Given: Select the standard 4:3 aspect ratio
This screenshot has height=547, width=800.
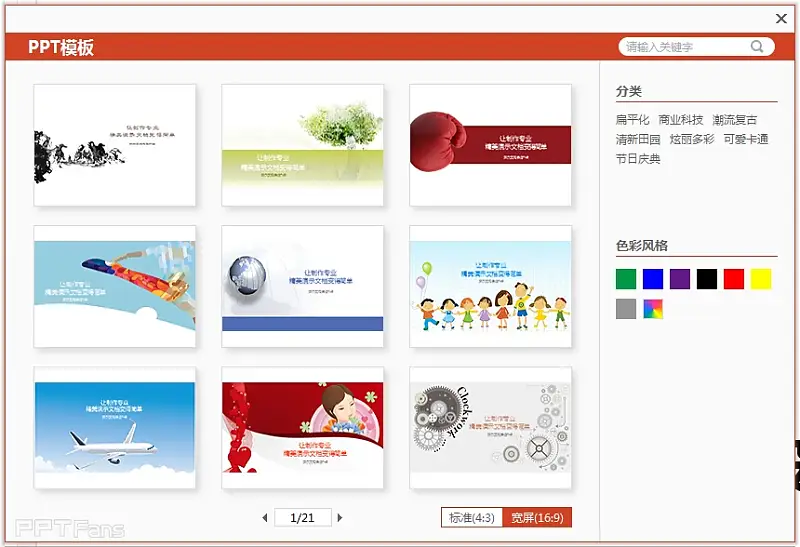Looking at the screenshot, I should (x=472, y=517).
